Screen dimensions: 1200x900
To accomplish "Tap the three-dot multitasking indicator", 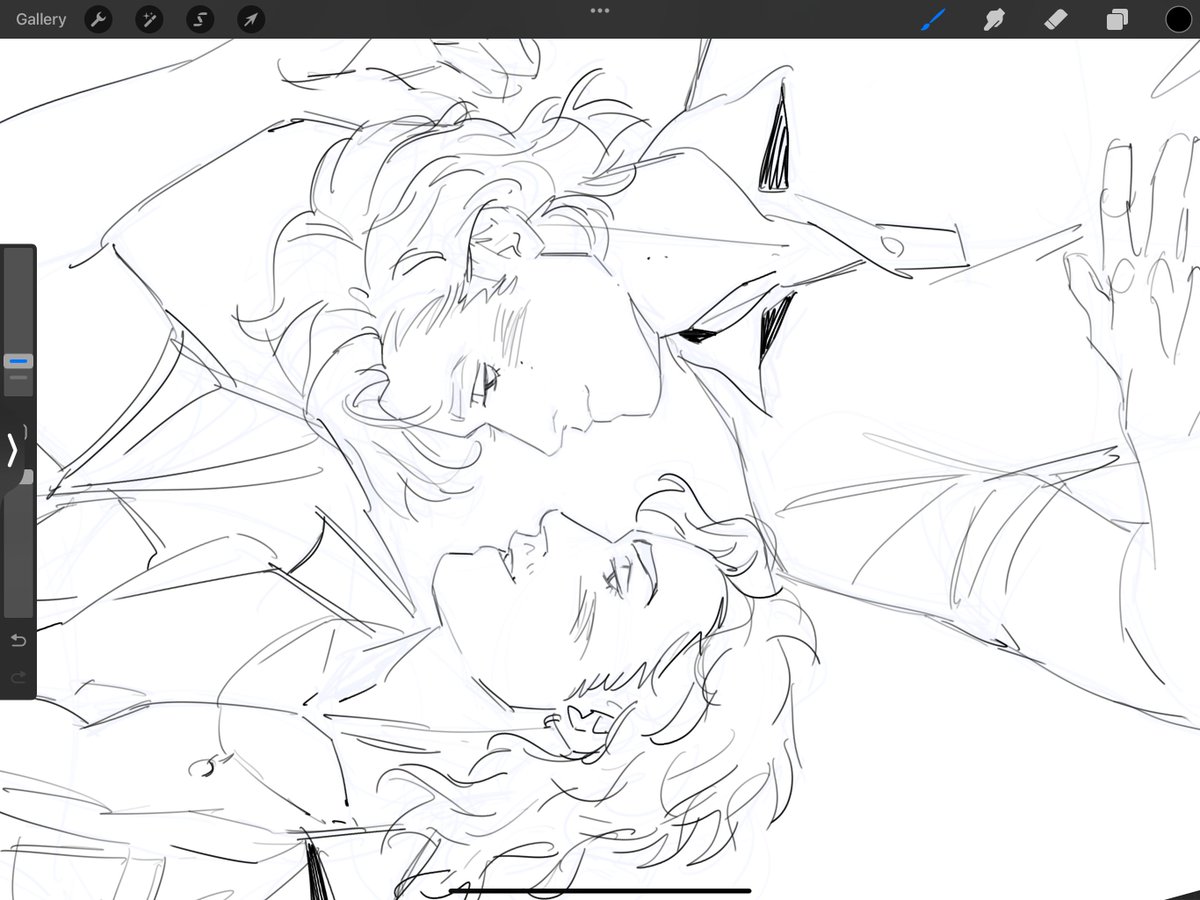I will [x=600, y=10].
